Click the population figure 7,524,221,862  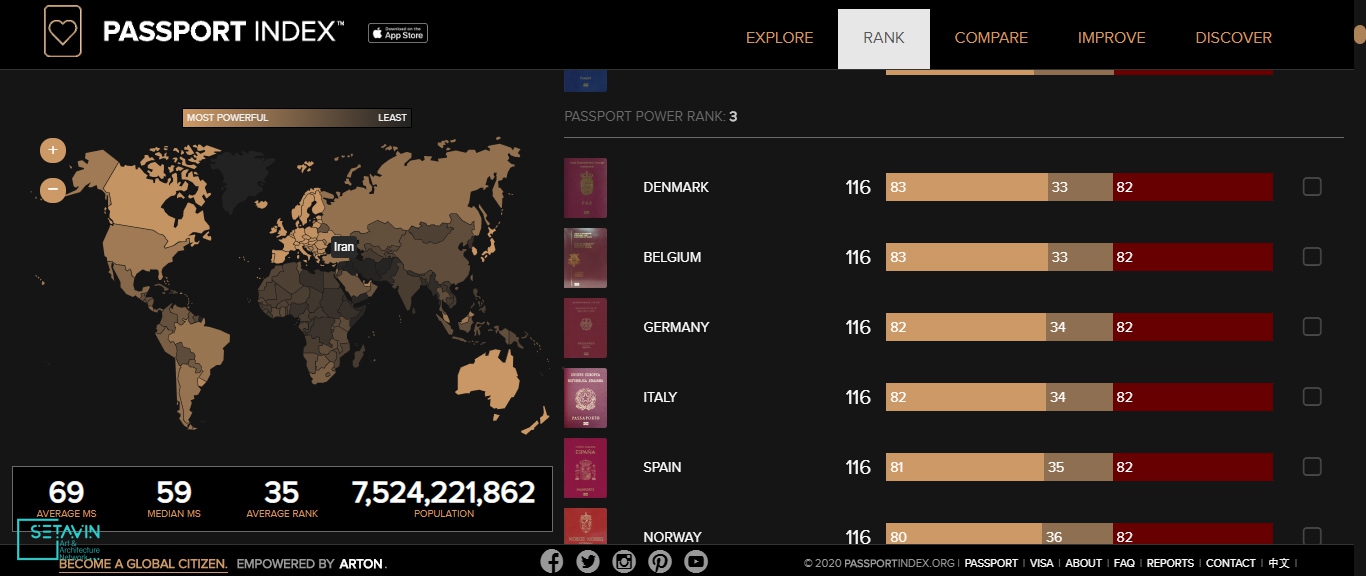coord(443,492)
